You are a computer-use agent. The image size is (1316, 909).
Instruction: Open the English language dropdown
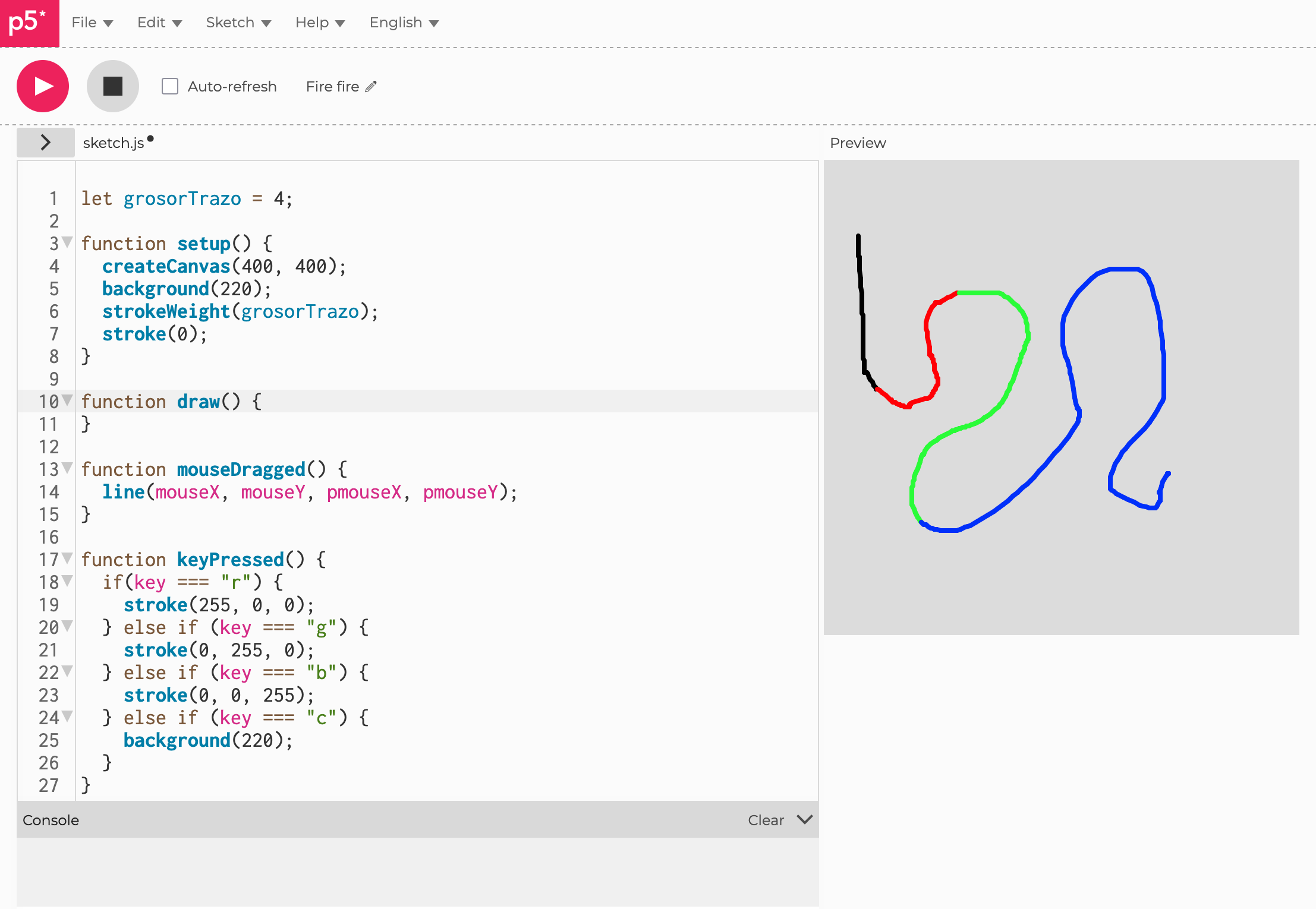[404, 23]
